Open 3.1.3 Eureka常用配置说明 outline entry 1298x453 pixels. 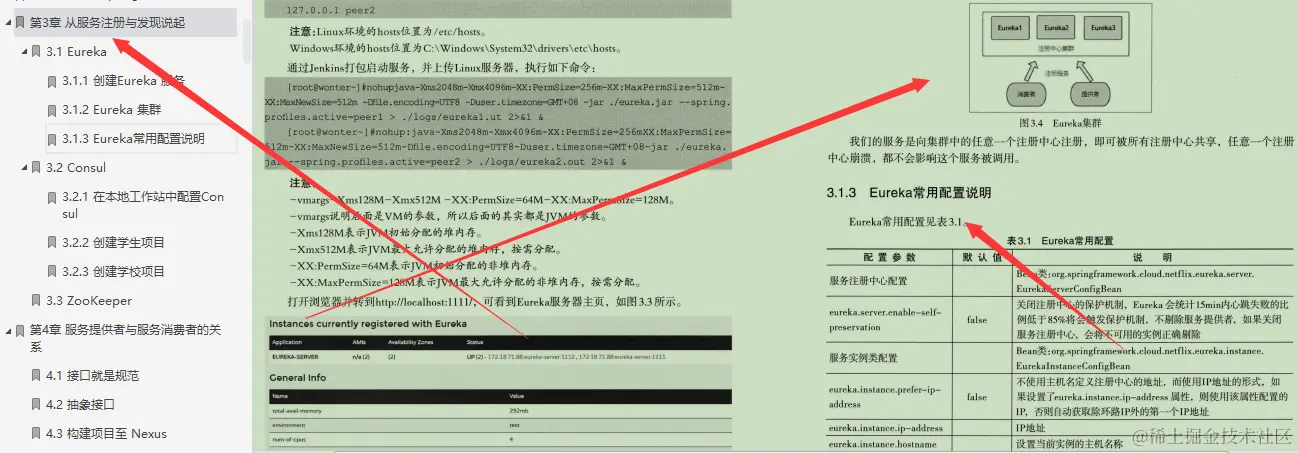pyautogui.click(x=133, y=139)
